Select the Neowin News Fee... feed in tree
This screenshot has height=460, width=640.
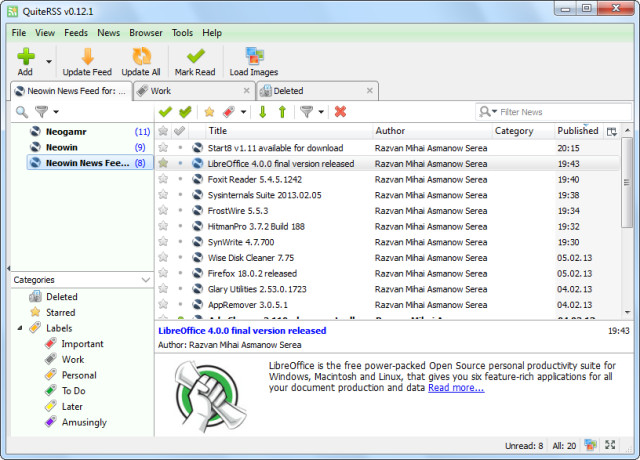[90, 163]
